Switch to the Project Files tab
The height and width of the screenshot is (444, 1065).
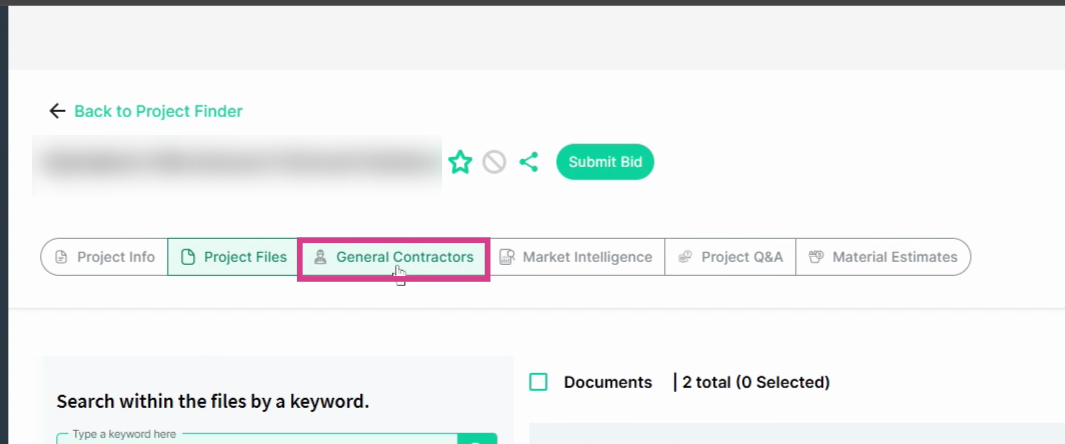233,257
